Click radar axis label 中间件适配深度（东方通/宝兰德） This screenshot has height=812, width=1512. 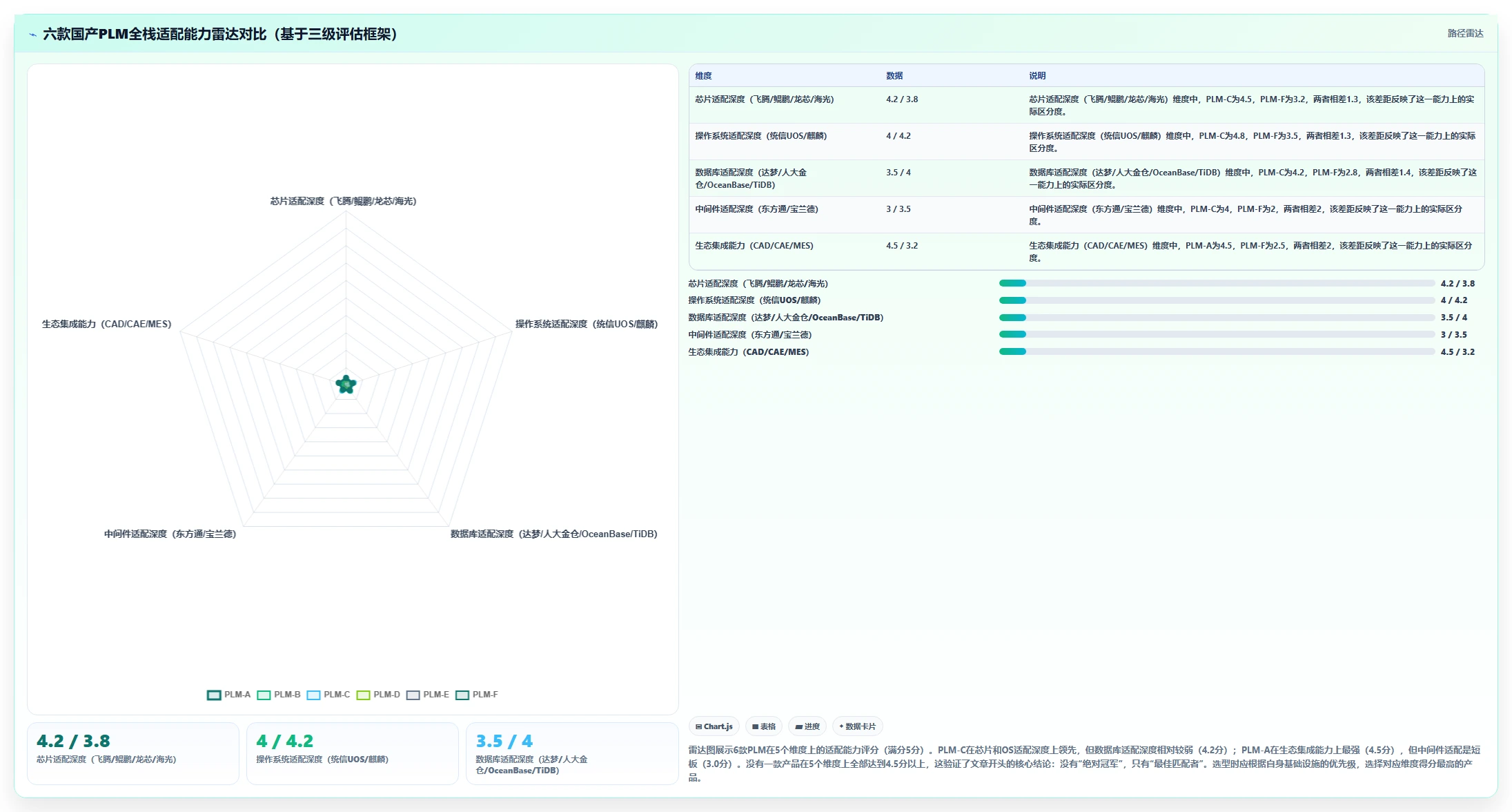tap(170, 534)
